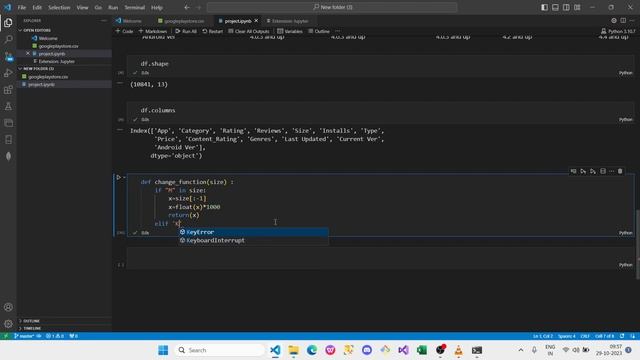Open notebook toolbar more actions ellipsis
This screenshot has height=360, width=640.
click(338, 31)
